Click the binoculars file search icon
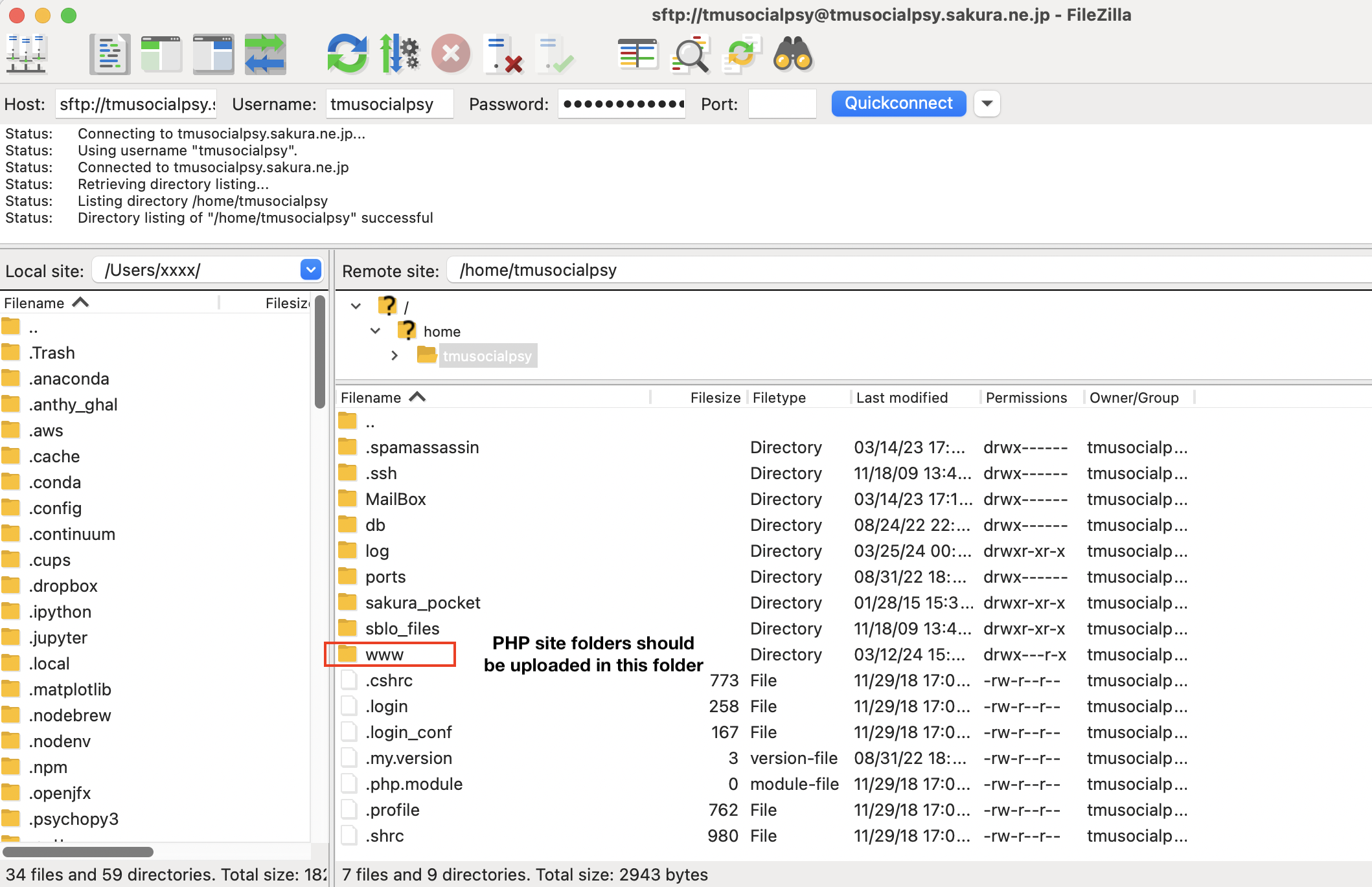The height and width of the screenshot is (887, 1372). click(793, 54)
